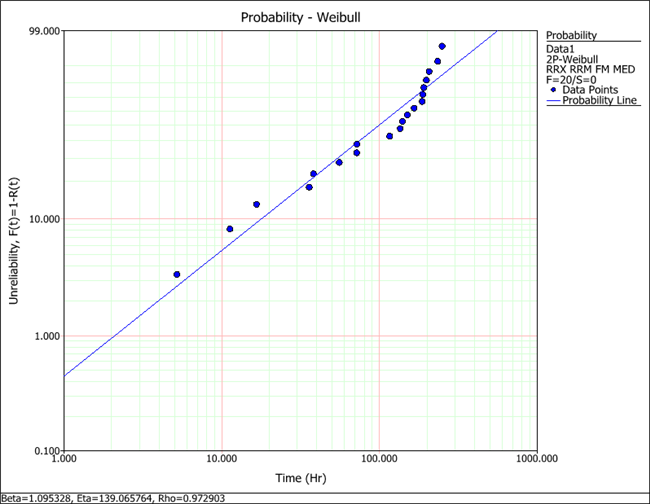Click the data point just above 10 hours

pyautogui.click(x=230, y=229)
